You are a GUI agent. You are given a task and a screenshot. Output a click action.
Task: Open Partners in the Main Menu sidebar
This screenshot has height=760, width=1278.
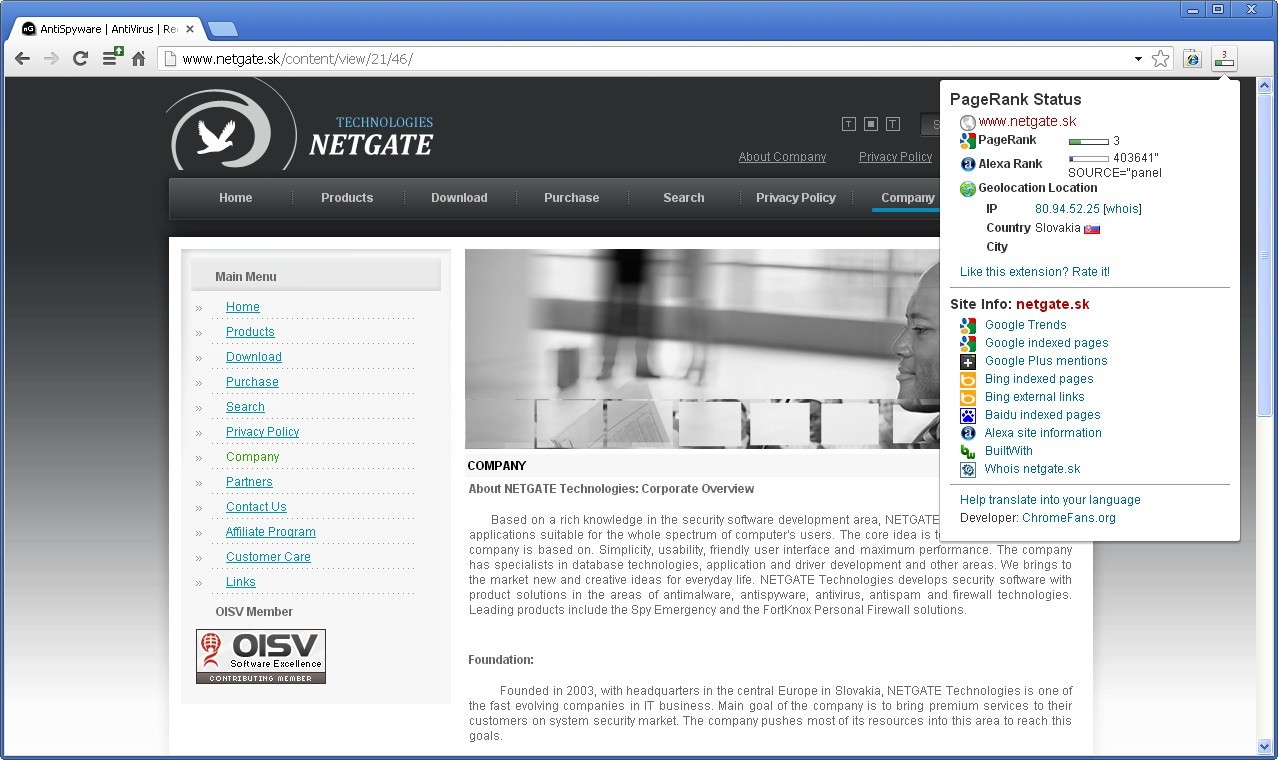249,482
